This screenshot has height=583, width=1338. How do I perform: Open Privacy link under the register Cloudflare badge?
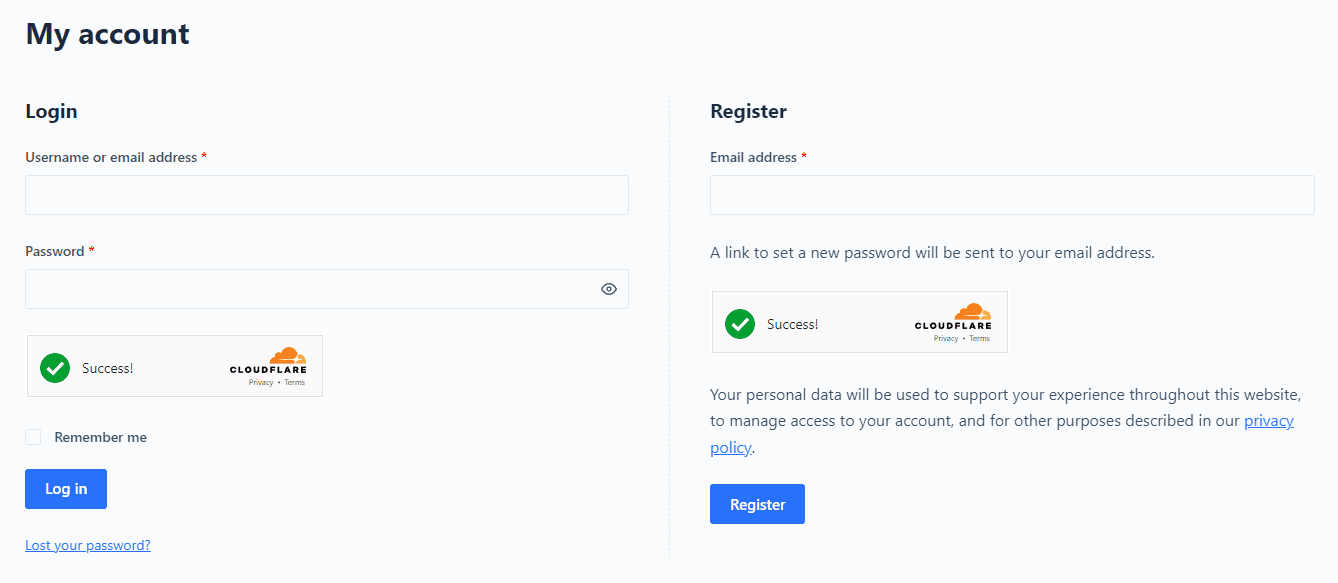pos(945,338)
